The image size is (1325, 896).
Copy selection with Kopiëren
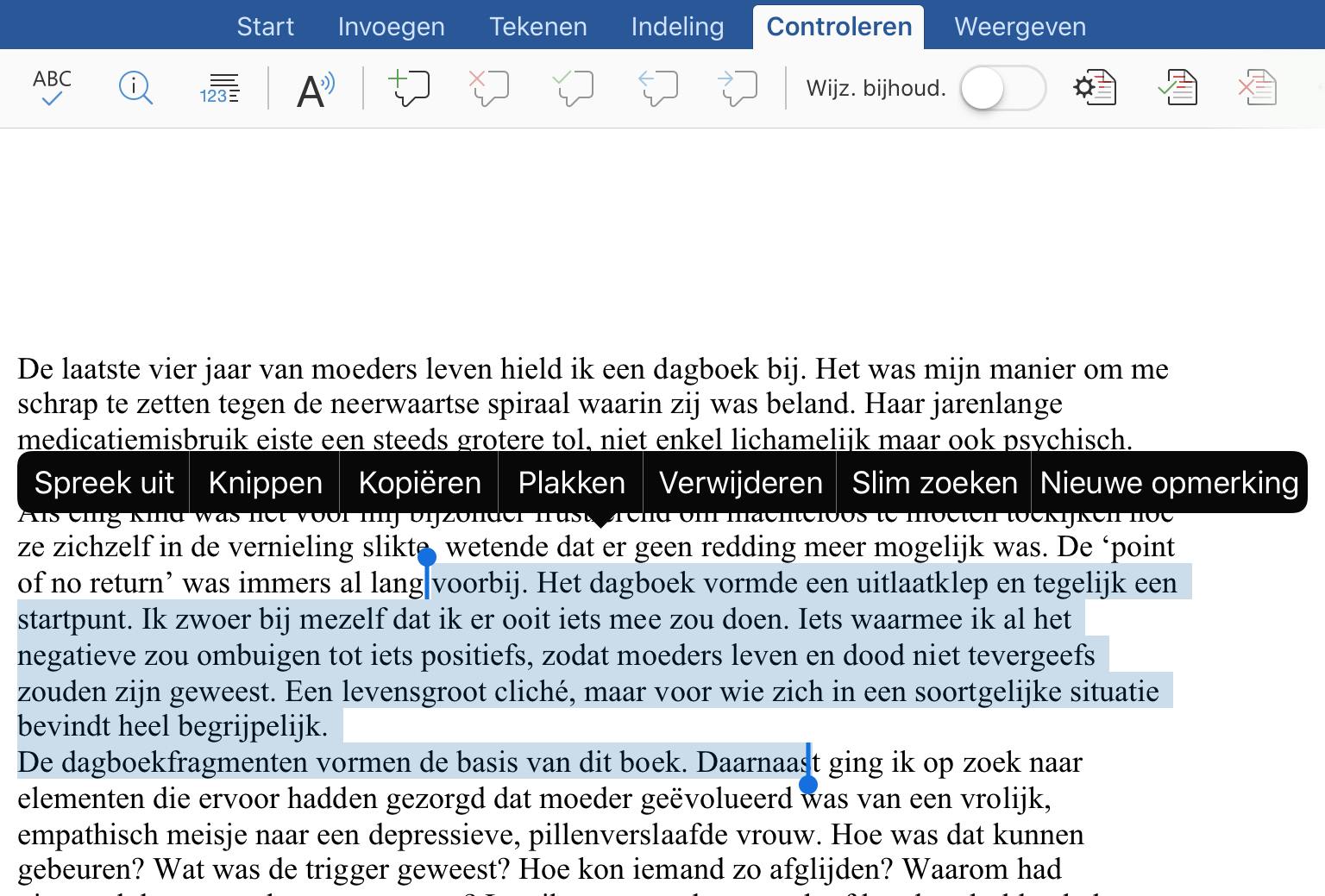tap(419, 482)
